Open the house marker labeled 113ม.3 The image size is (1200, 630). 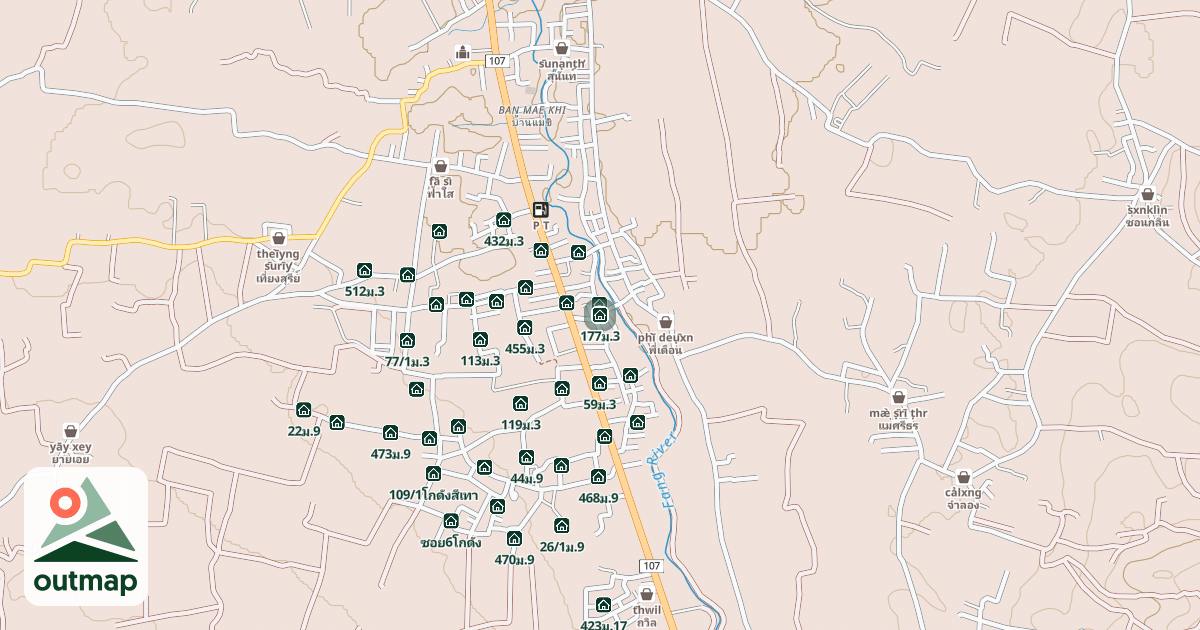480,340
